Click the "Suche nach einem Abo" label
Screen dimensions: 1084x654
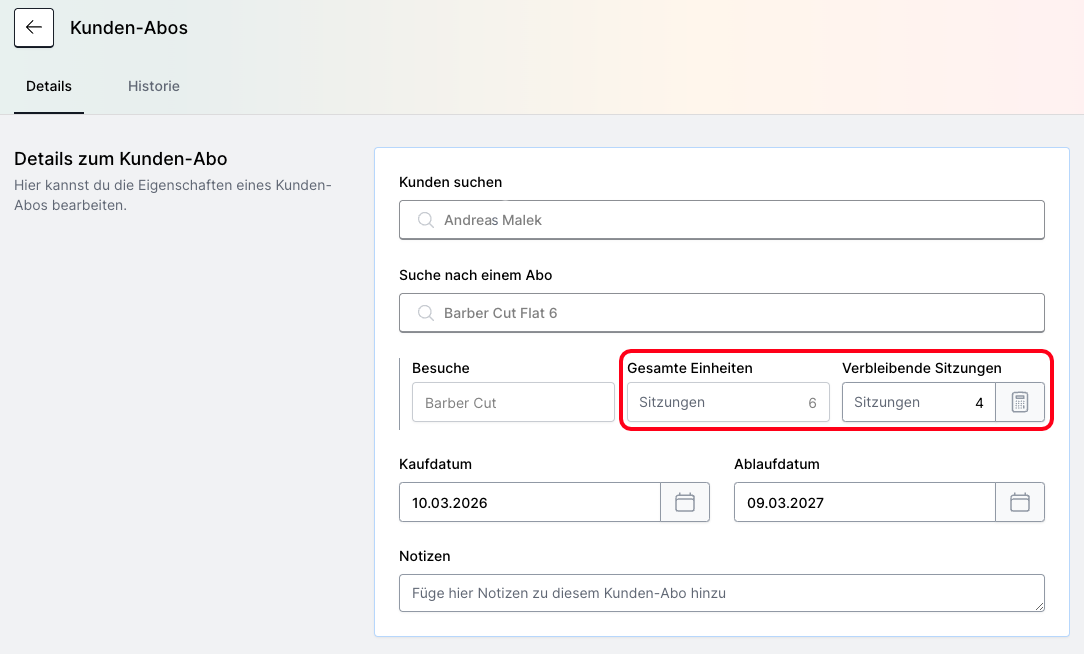click(475, 275)
